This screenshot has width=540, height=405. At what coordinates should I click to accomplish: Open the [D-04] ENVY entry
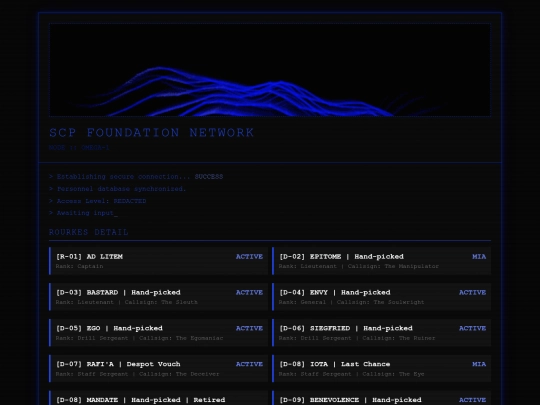(382, 297)
